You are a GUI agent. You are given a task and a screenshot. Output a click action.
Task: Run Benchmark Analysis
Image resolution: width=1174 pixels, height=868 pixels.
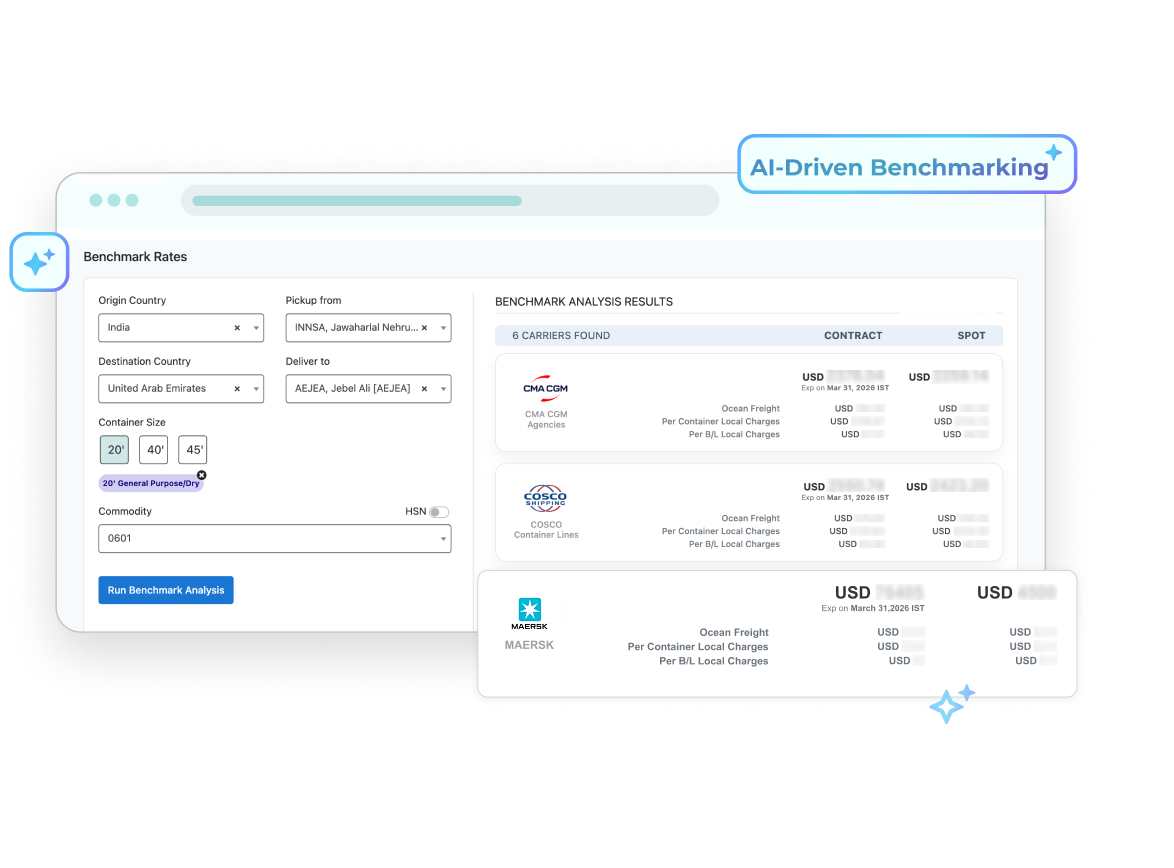tap(166, 590)
